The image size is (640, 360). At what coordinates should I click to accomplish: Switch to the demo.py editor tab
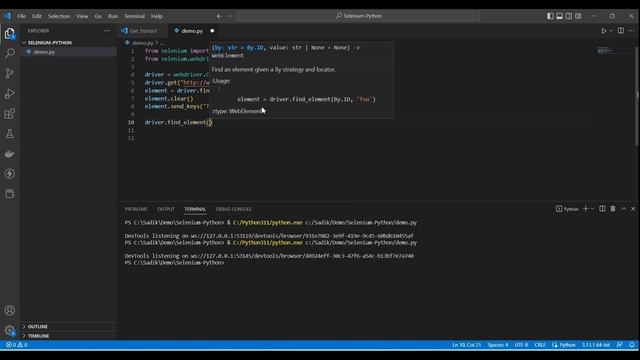tap(192, 31)
